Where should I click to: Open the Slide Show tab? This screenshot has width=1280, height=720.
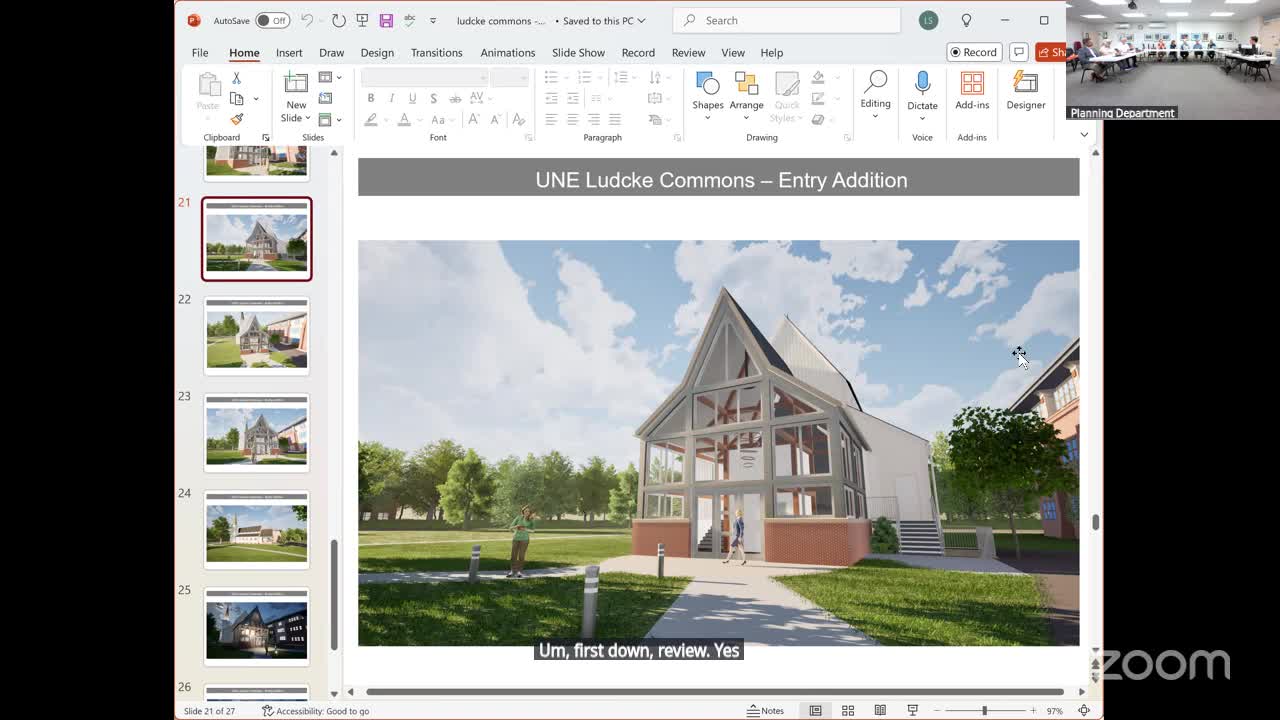coord(578,52)
